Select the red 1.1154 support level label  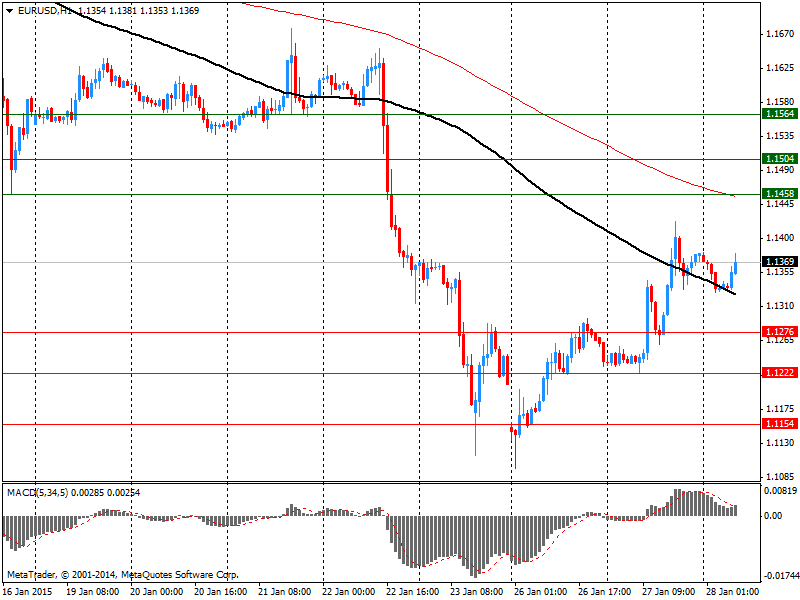[780, 424]
